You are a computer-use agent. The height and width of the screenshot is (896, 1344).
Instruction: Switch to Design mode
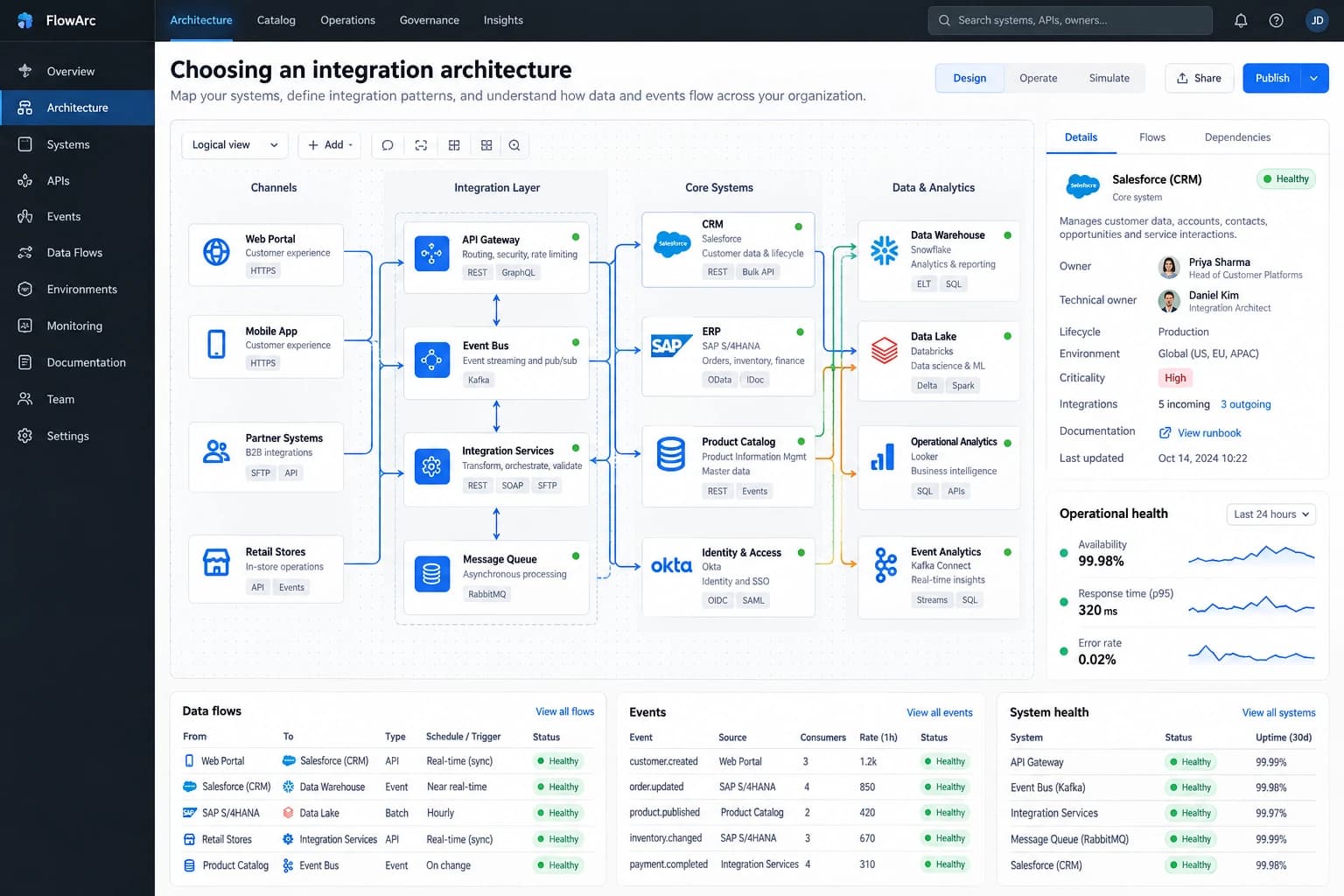[969, 78]
